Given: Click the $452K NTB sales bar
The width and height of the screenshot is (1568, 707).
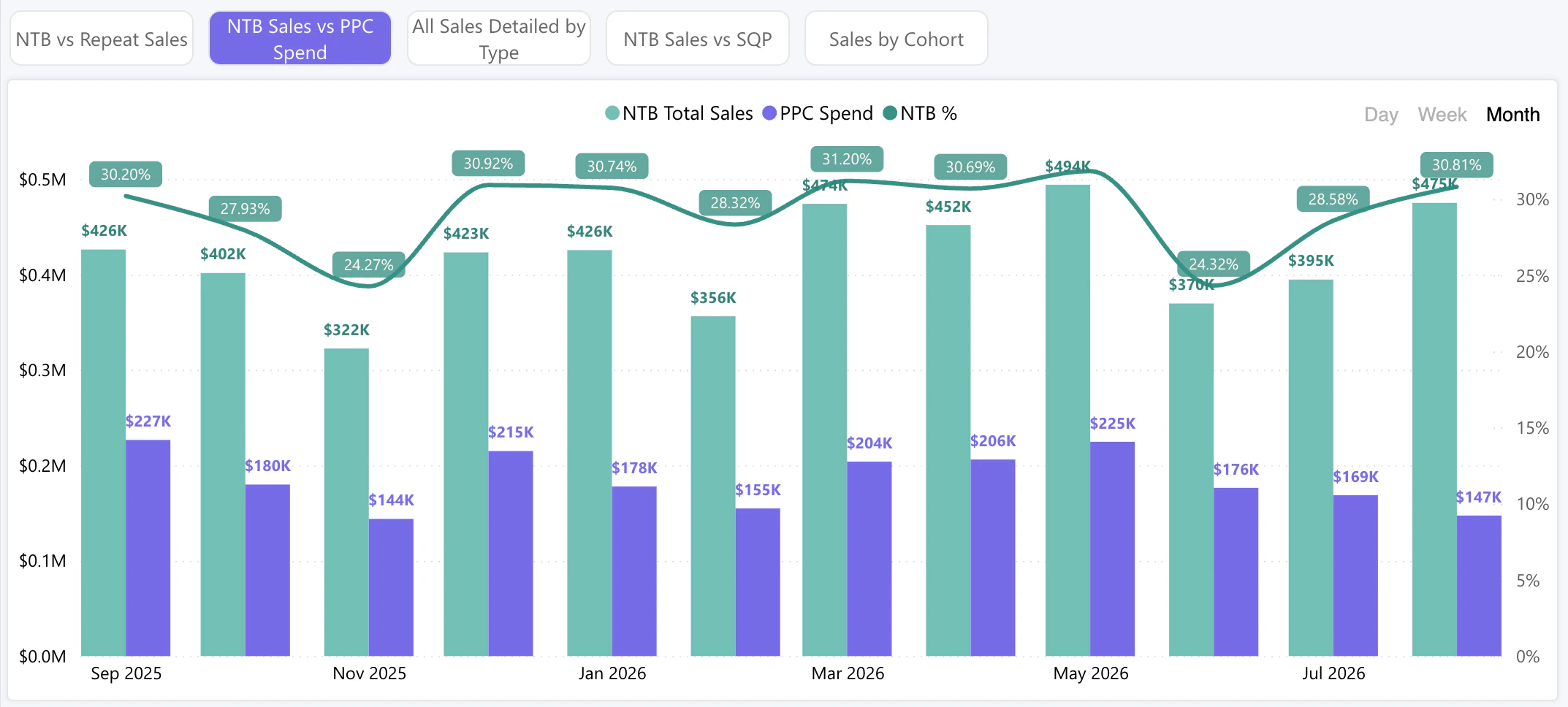Looking at the screenshot, I should [948, 440].
